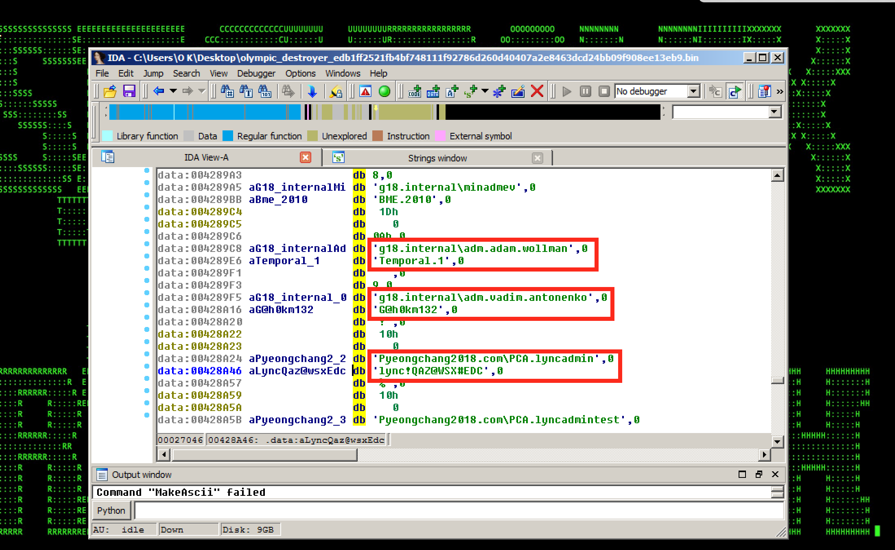Open dropdown arrow next to back arrow
The height and width of the screenshot is (550, 895).
[x=173, y=92]
